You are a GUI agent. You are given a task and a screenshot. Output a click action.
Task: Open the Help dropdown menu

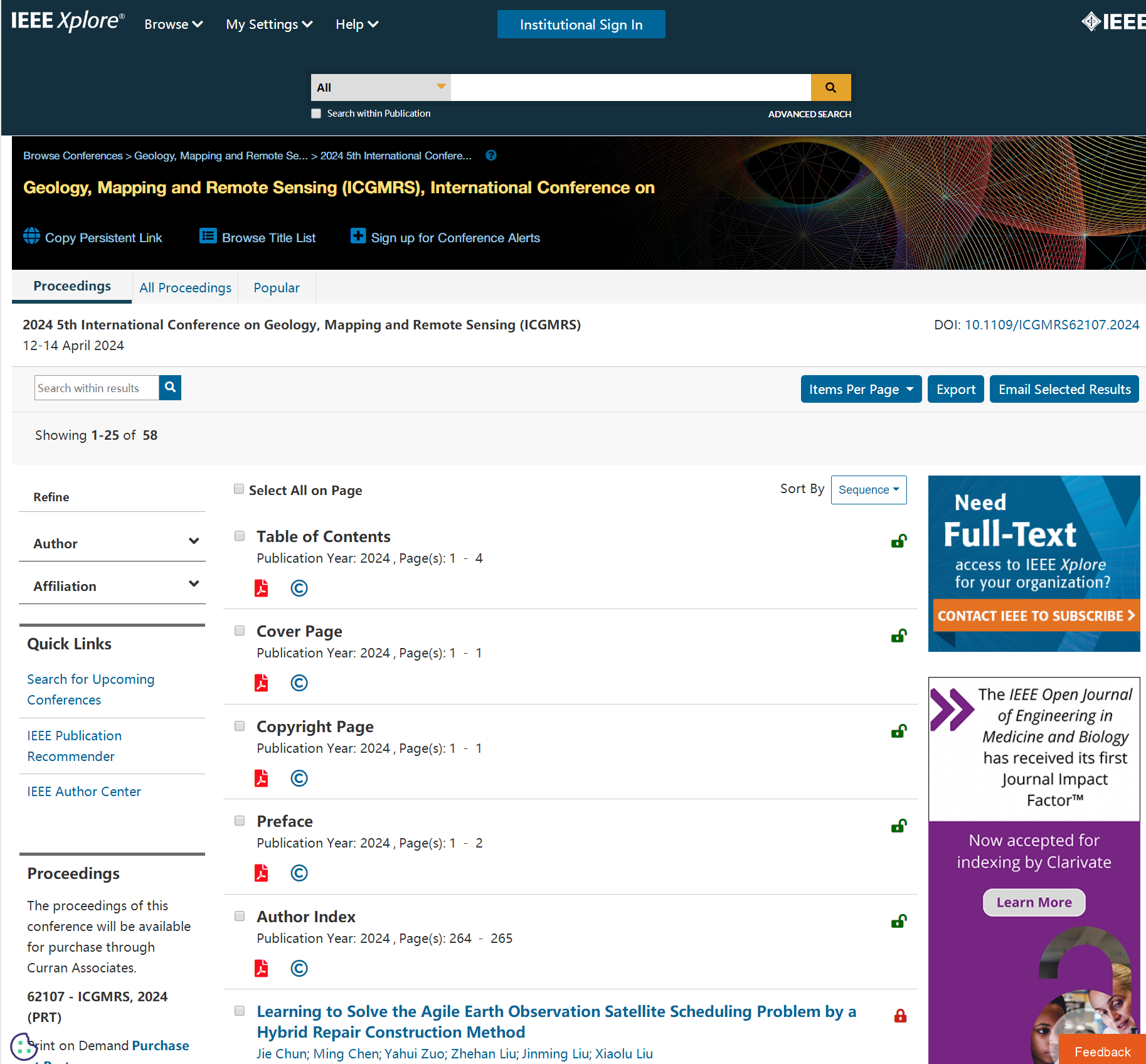tap(357, 24)
